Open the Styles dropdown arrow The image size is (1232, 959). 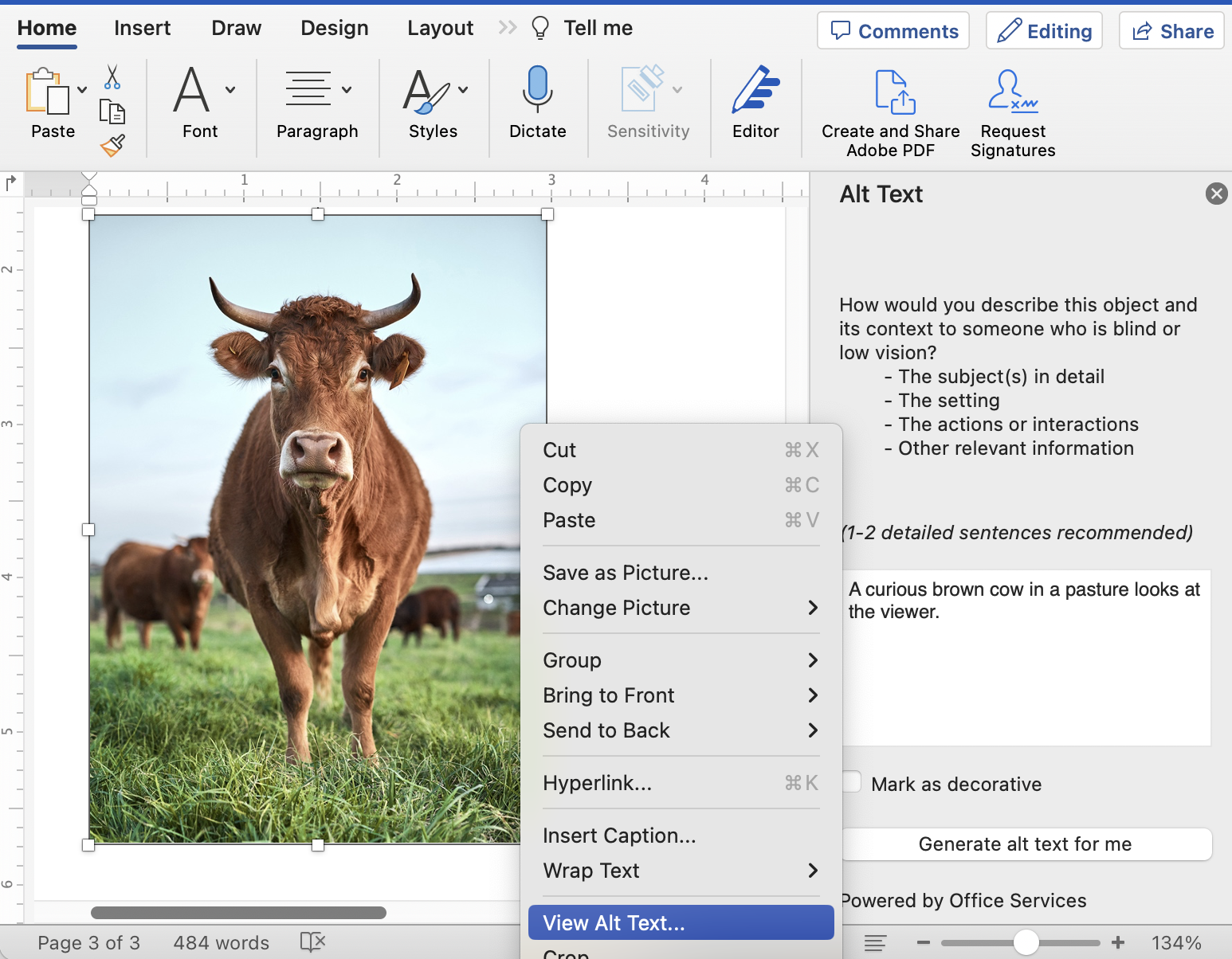tap(463, 90)
